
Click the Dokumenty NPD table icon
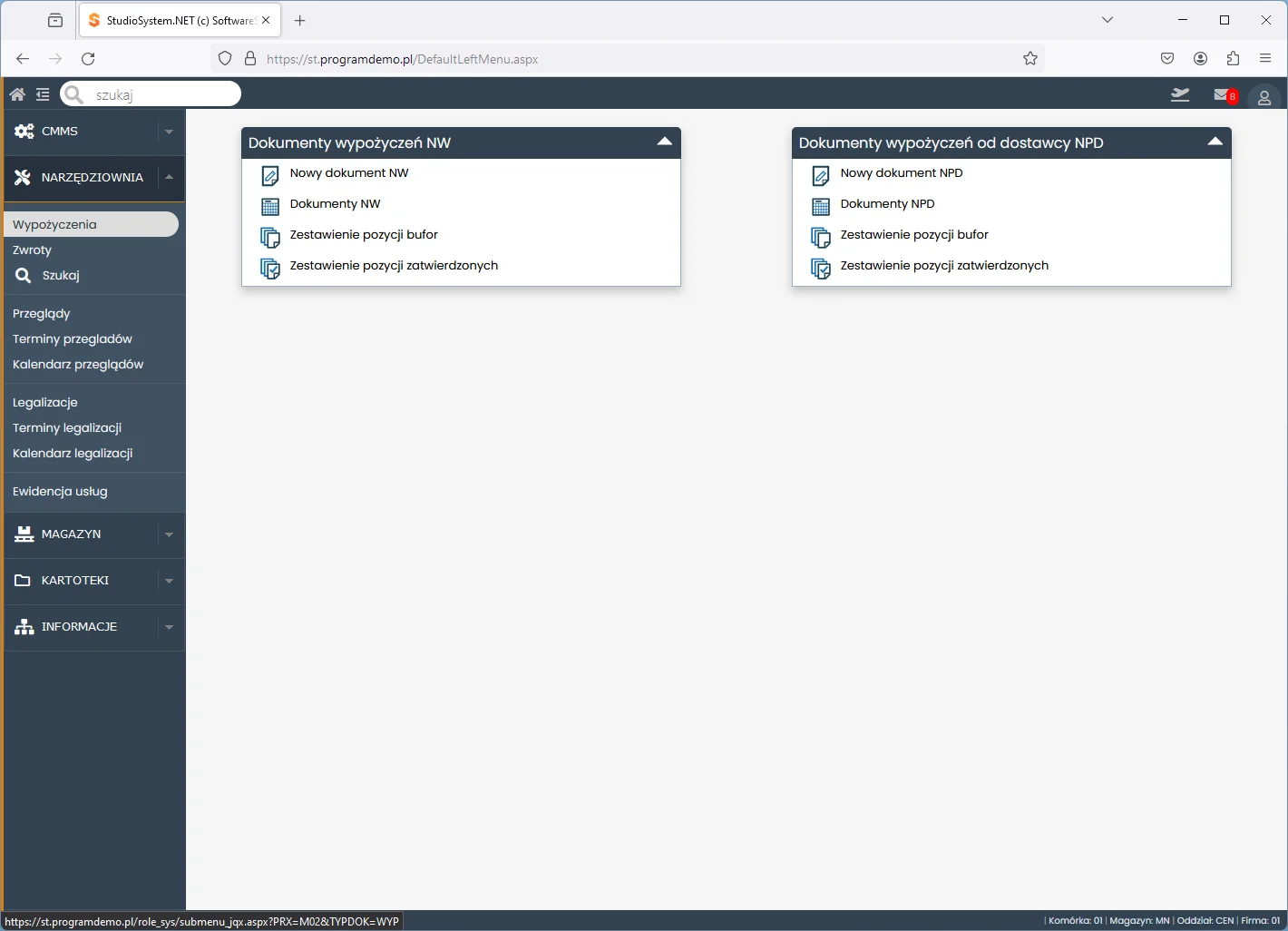[x=820, y=206]
